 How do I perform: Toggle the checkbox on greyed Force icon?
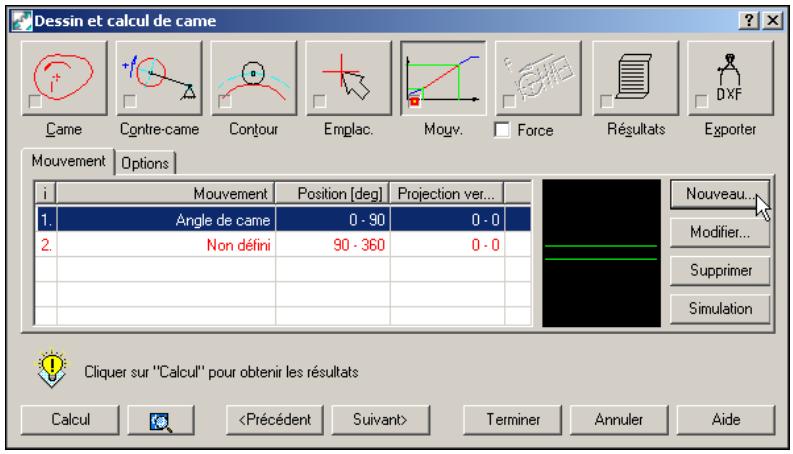[x=509, y=101]
